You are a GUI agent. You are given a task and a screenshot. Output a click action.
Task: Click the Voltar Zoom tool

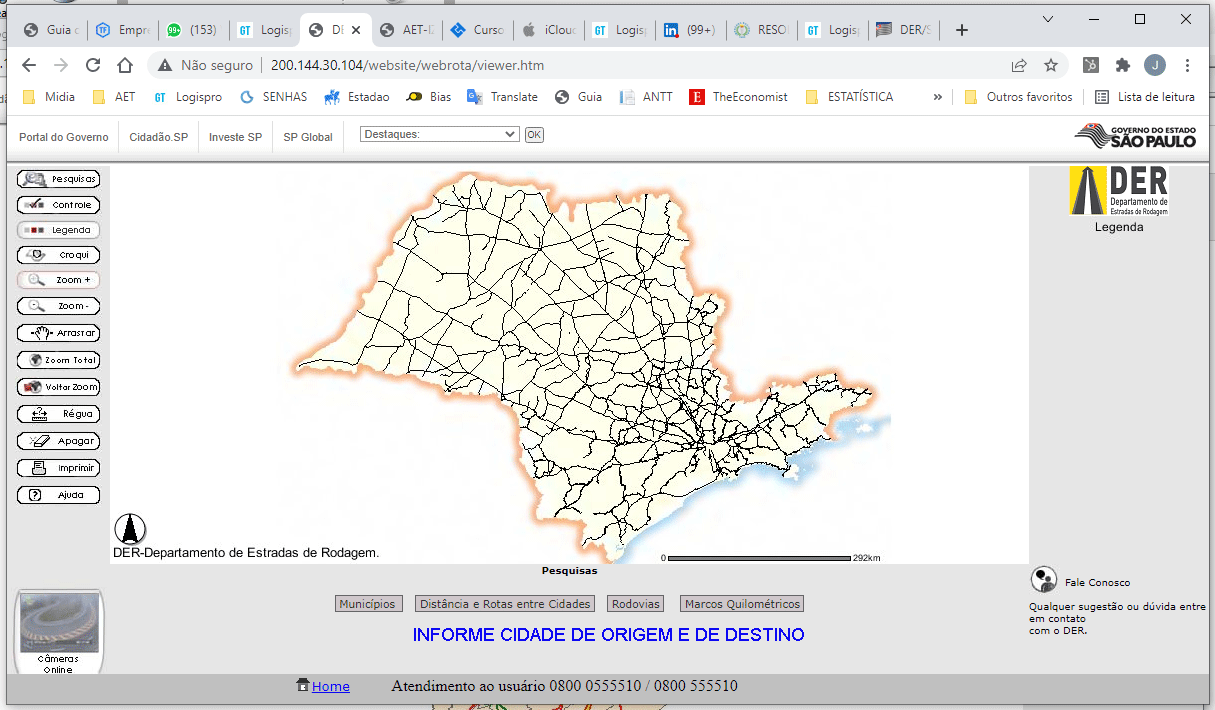point(58,386)
